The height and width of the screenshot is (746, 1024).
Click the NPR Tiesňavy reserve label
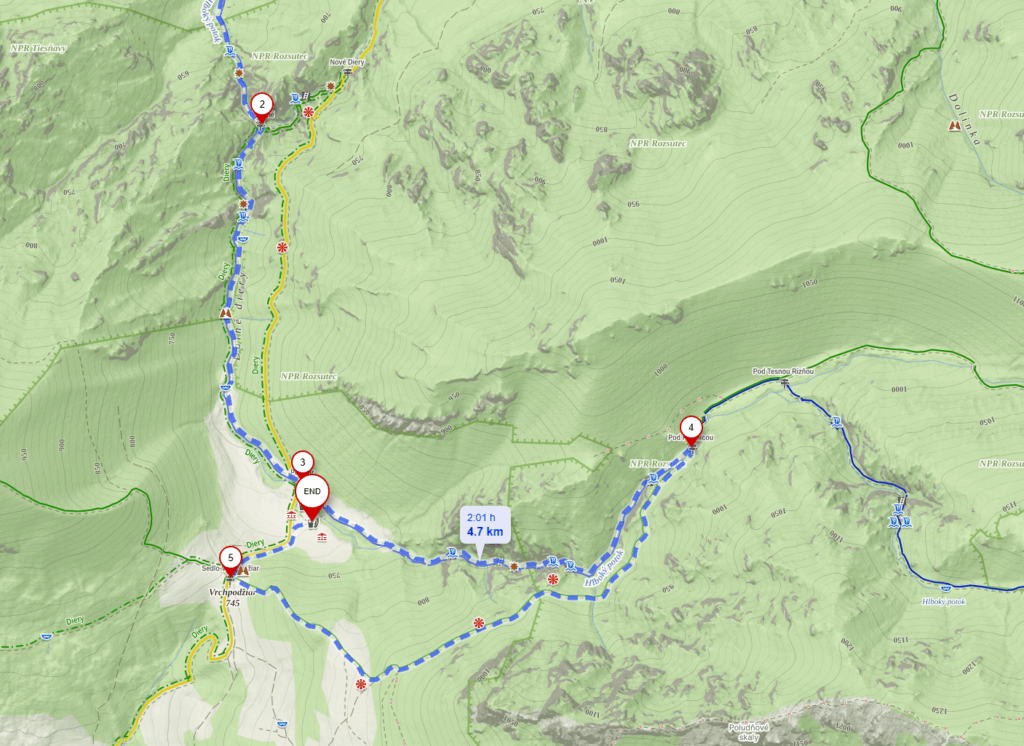(39, 48)
